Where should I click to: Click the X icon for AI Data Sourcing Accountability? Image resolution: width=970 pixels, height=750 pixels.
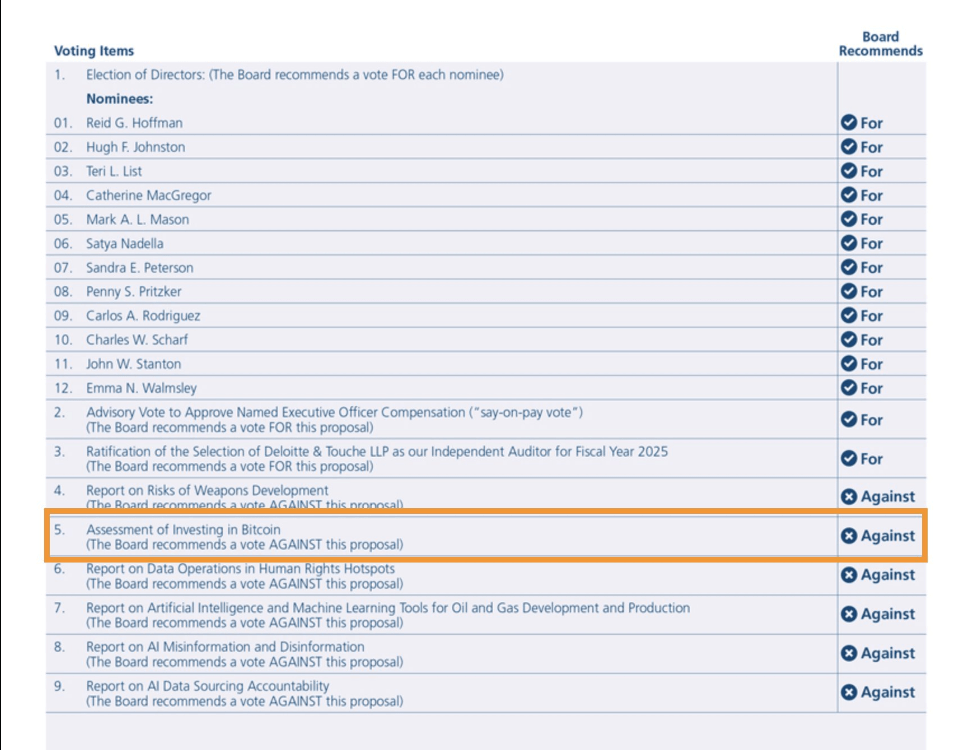tap(849, 692)
